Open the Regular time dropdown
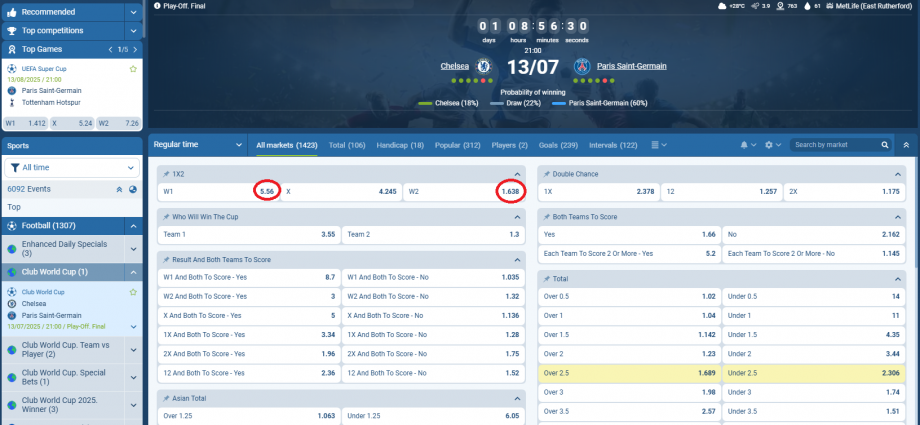 pyautogui.click(x=198, y=145)
